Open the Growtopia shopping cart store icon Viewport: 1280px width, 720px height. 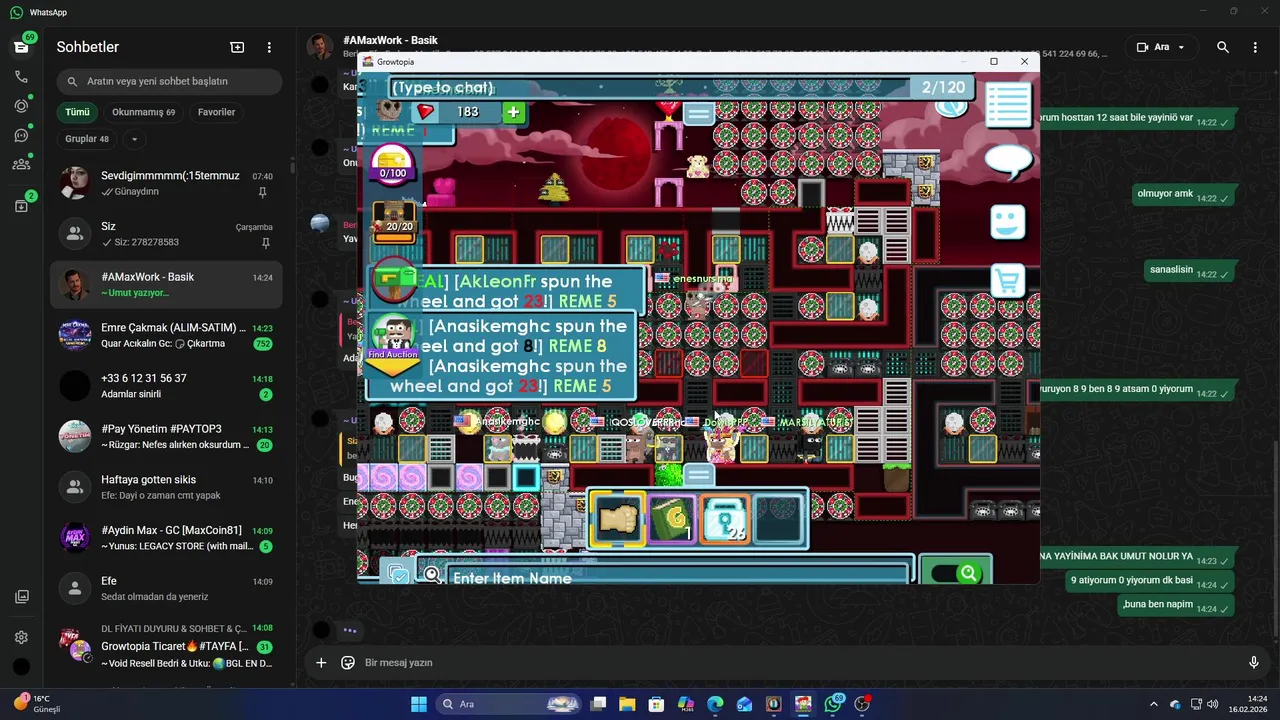point(1007,281)
